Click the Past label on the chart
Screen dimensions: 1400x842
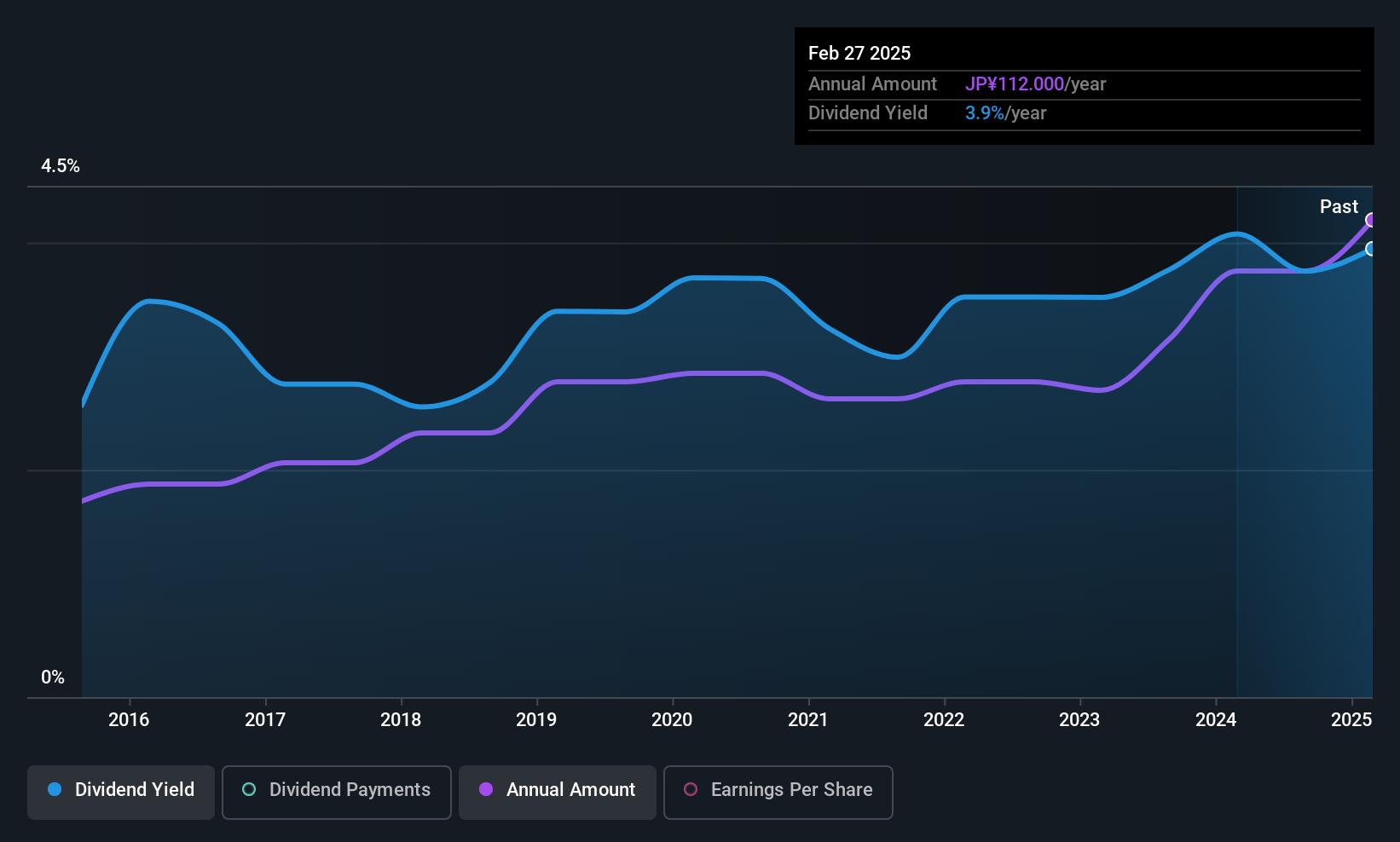coord(1339,207)
